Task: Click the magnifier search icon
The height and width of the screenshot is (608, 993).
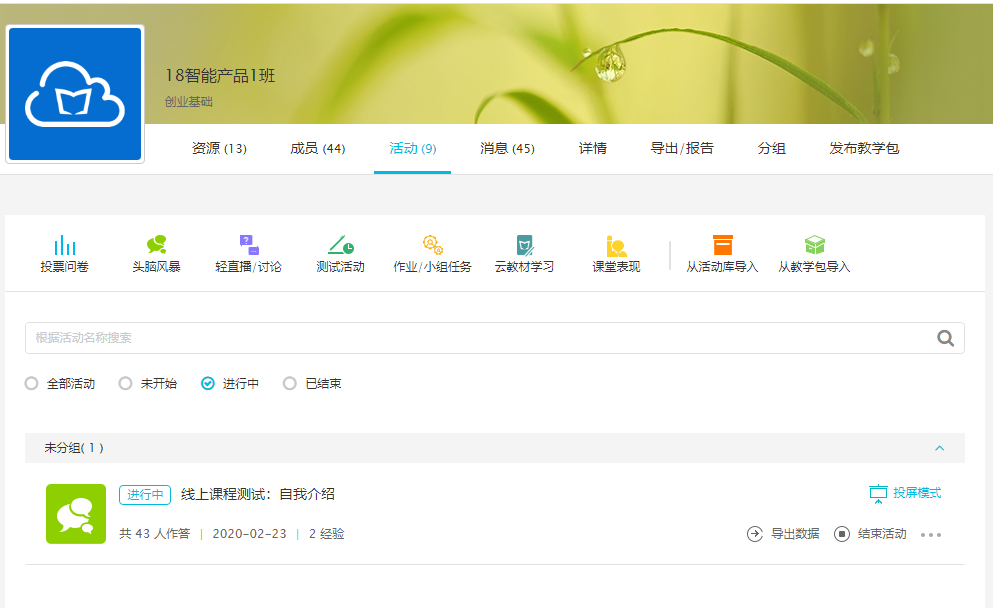Action: (x=945, y=338)
